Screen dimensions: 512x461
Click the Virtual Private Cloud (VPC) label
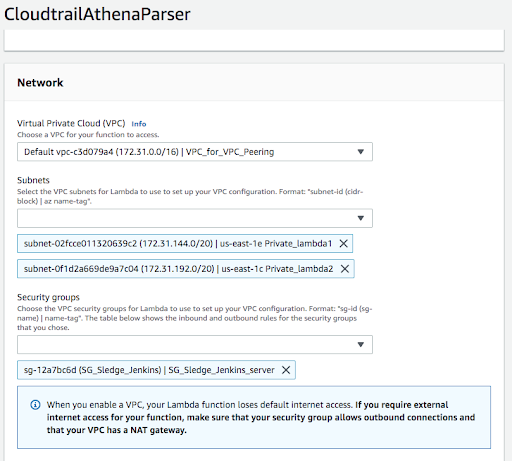71,123
